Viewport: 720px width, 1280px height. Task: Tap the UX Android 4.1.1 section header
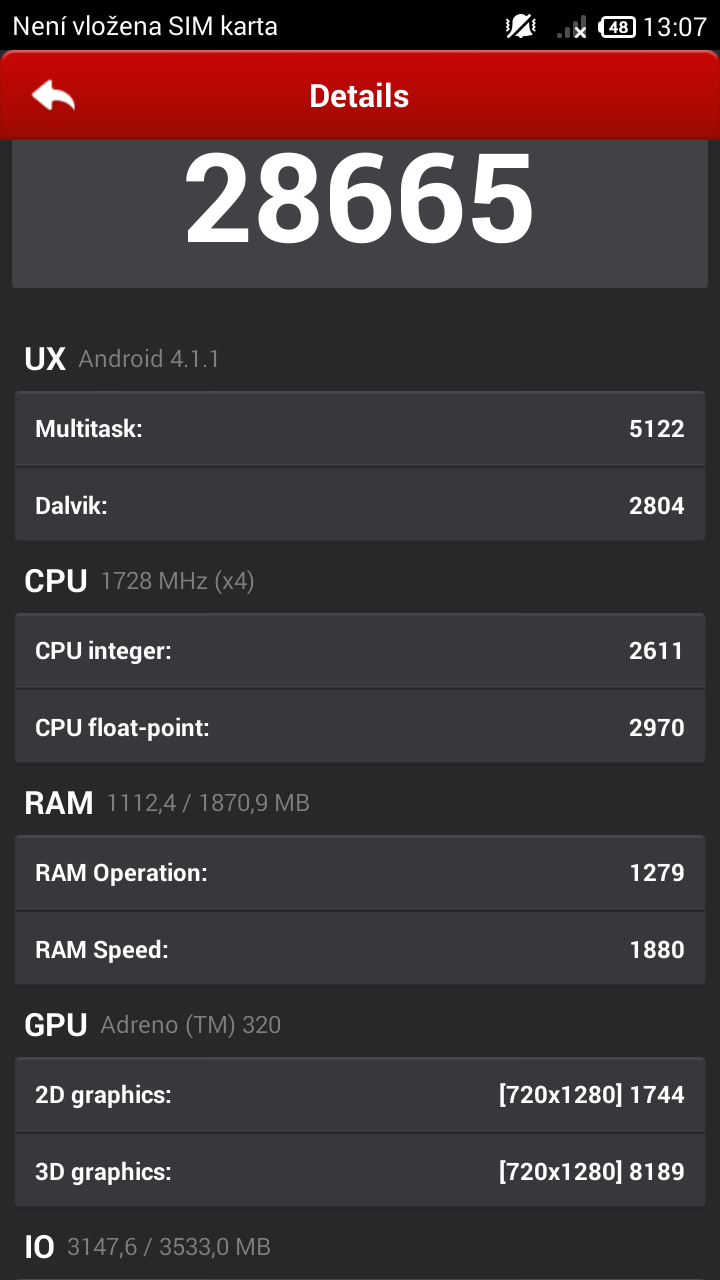[122, 359]
